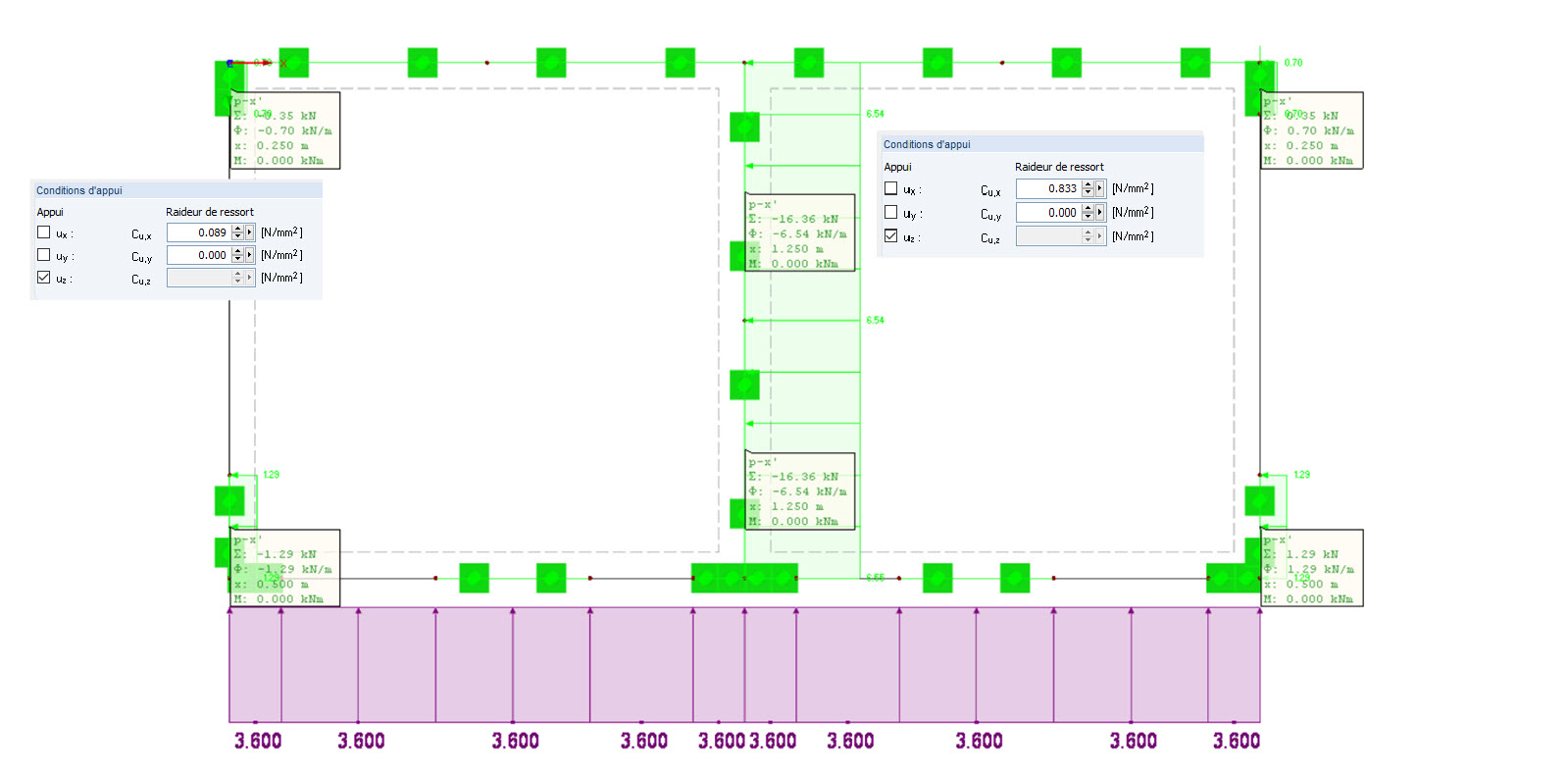Click the Cu,y field in the left panel
The image size is (1568, 772).
tap(199, 255)
